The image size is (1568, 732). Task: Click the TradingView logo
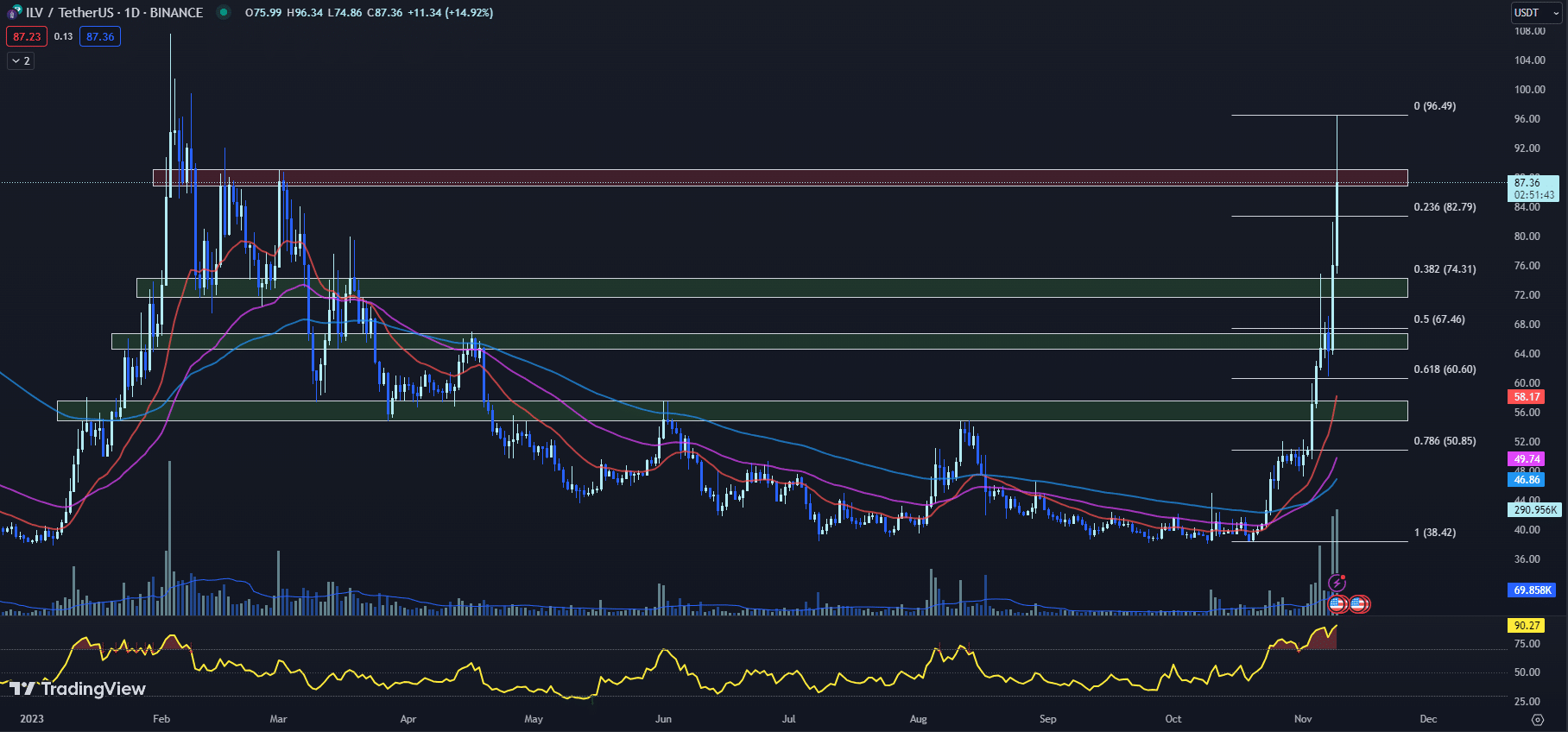[78, 688]
